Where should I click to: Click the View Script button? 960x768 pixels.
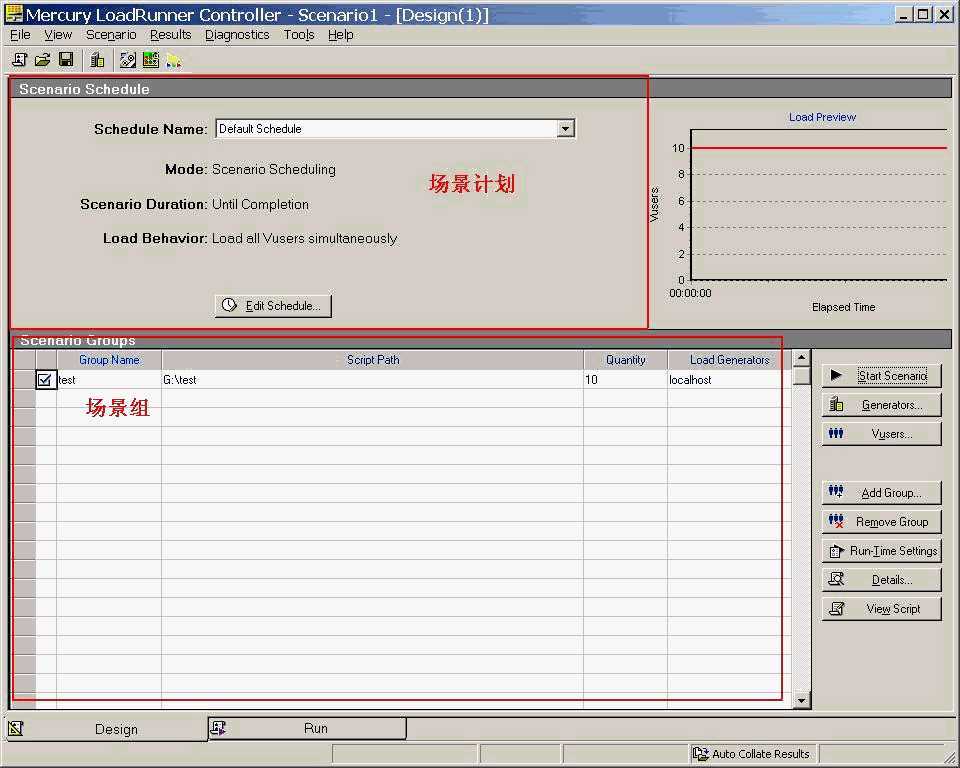click(881, 609)
